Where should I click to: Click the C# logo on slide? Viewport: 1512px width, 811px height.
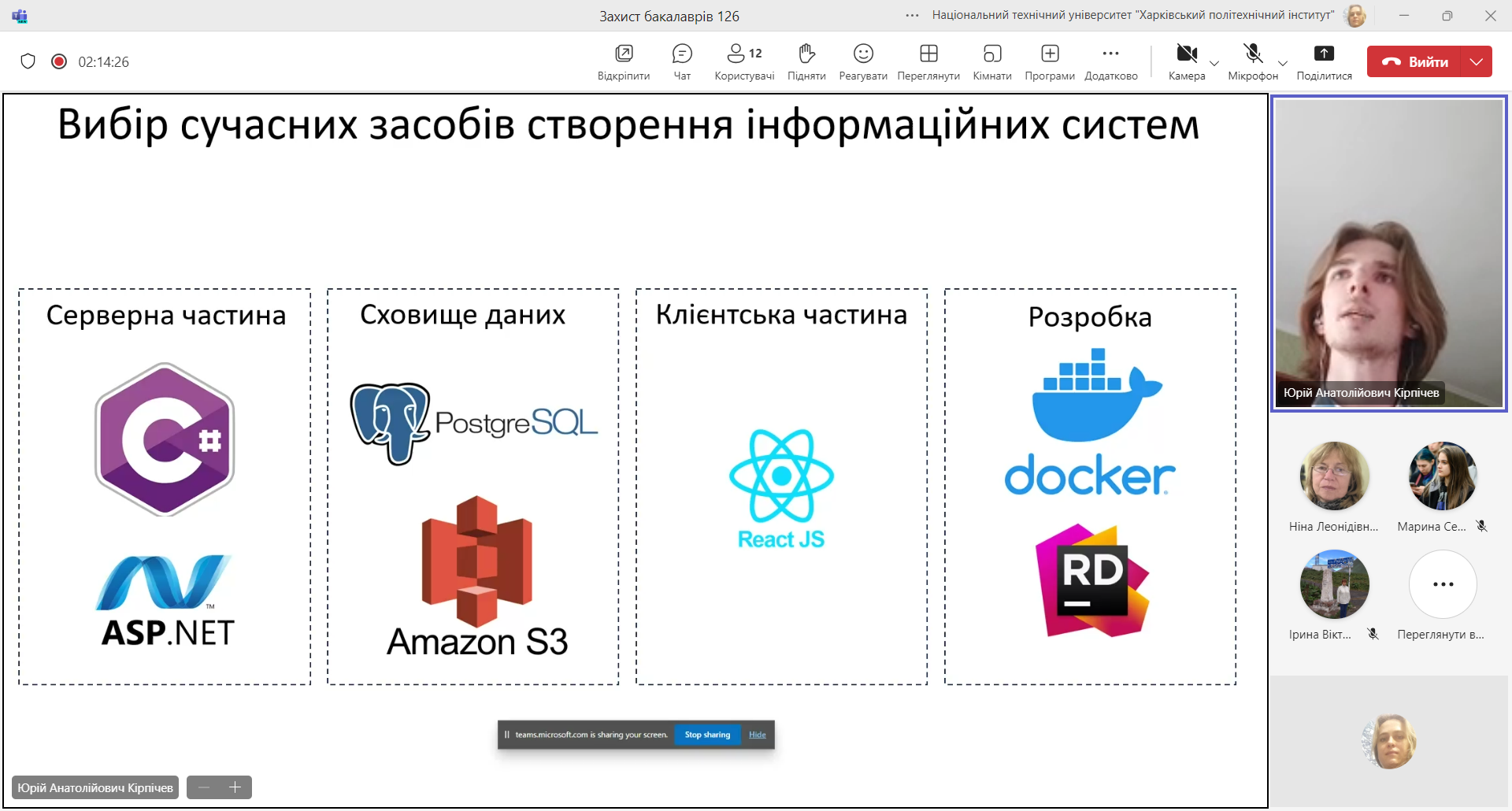(x=165, y=439)
